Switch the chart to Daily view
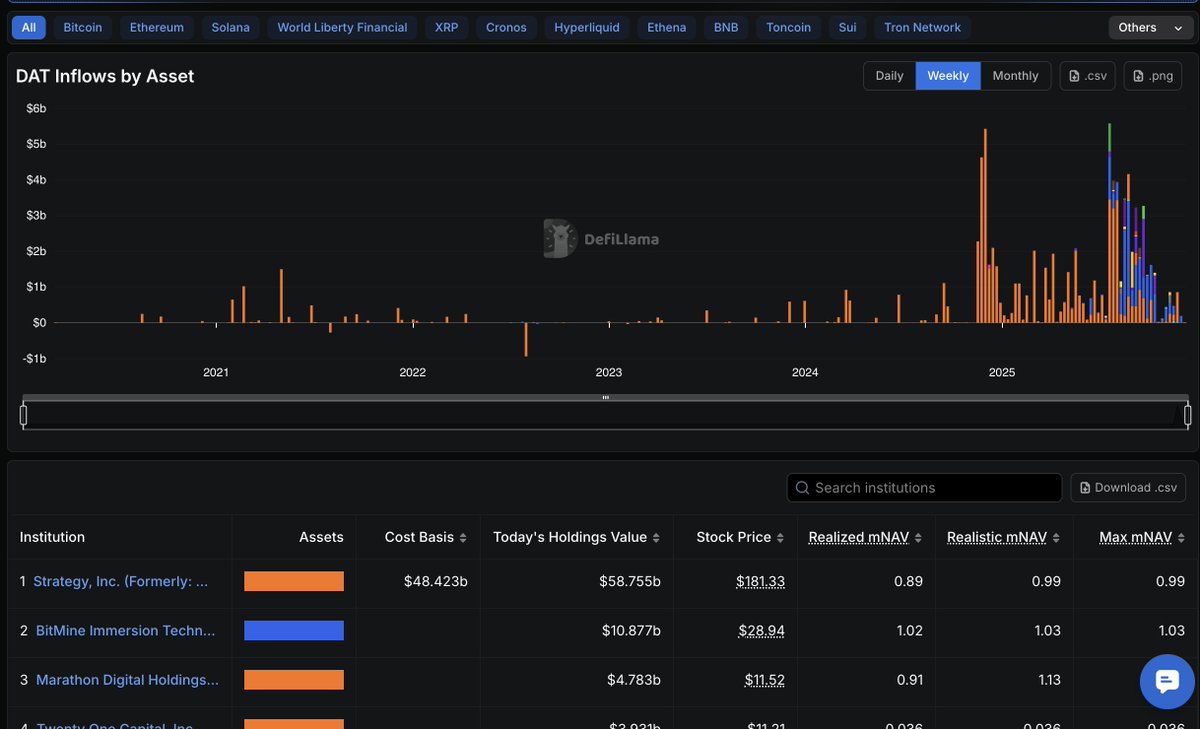This screenshot has width=1200, height=729. [x=889, y=75]
